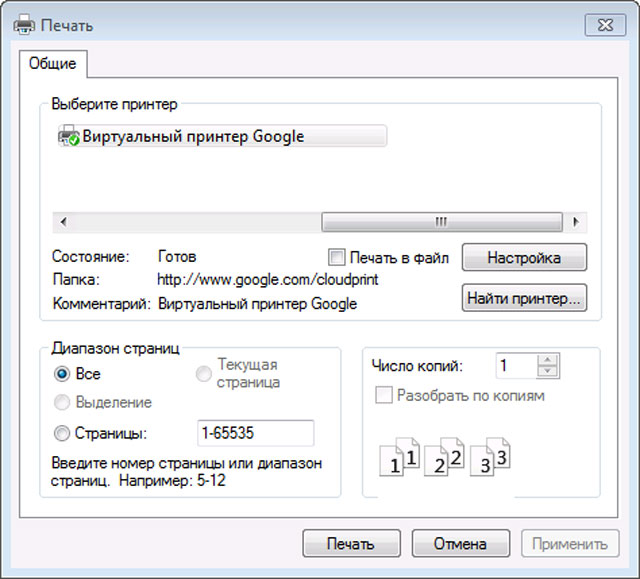Choose the Выделение radio option

(62, 402)
